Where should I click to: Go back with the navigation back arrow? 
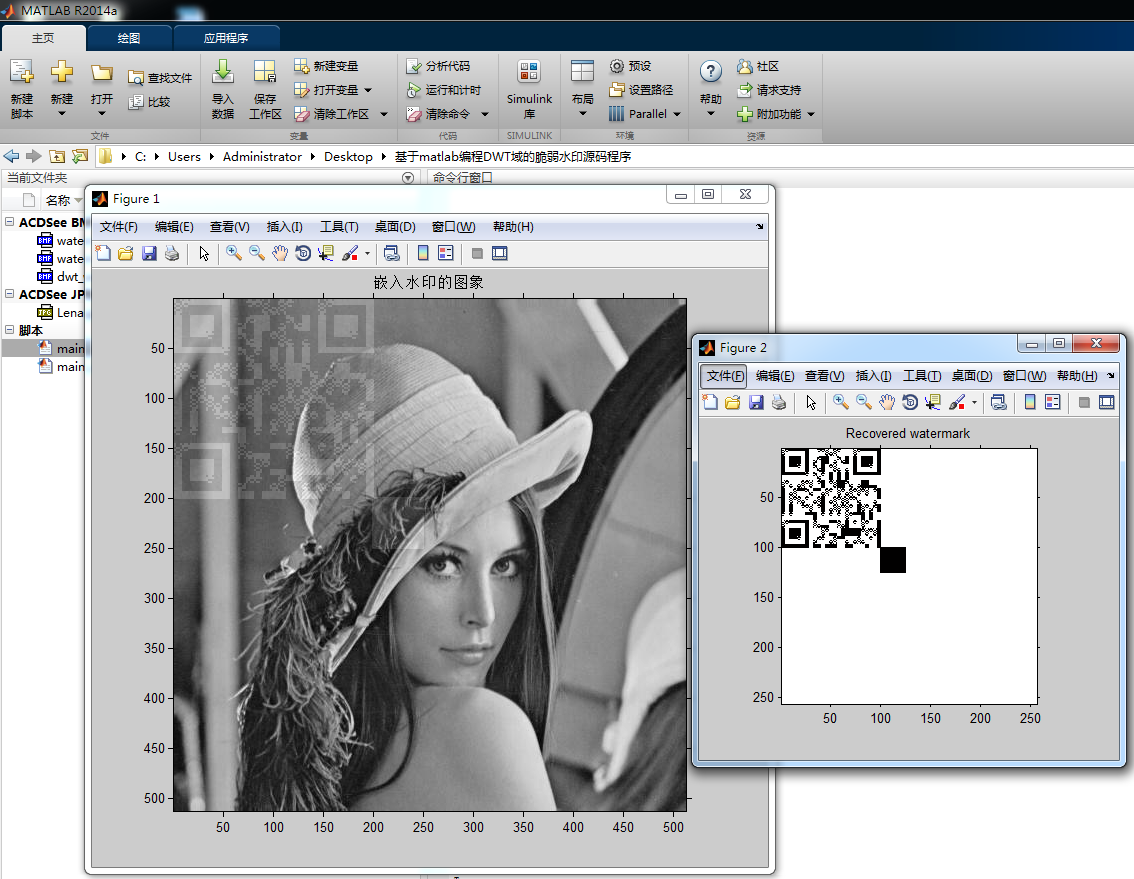12,156
